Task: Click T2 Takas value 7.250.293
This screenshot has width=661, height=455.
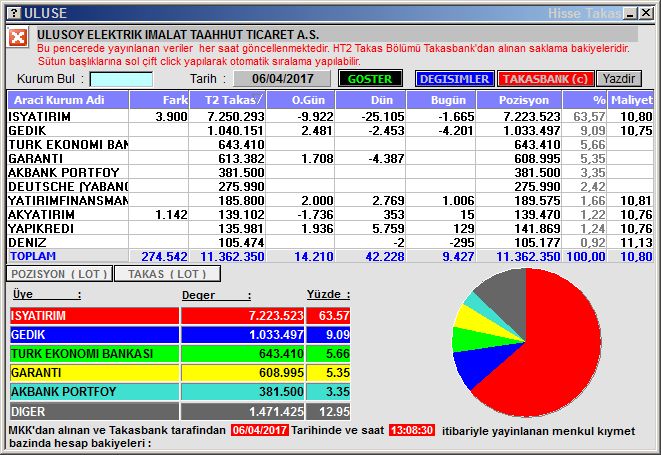Action: pyautogui.click(x=236, y=116)
